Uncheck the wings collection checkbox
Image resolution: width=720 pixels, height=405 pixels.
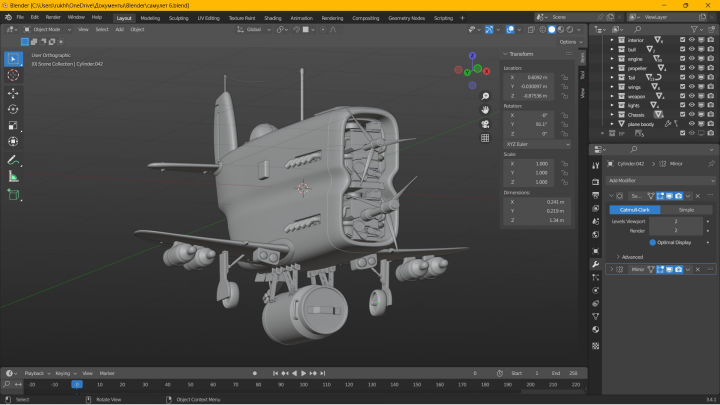click(682, 87)
